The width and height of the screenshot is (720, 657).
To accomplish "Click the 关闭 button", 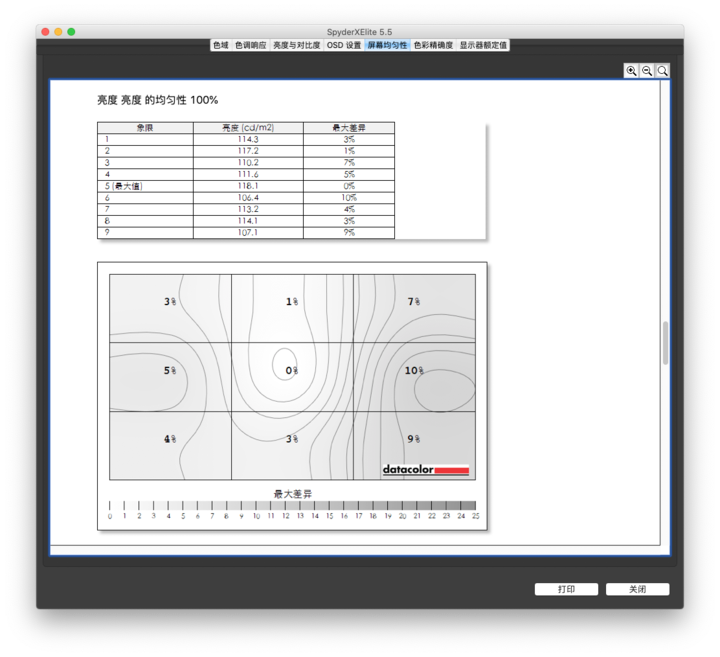I will point(637,589).
